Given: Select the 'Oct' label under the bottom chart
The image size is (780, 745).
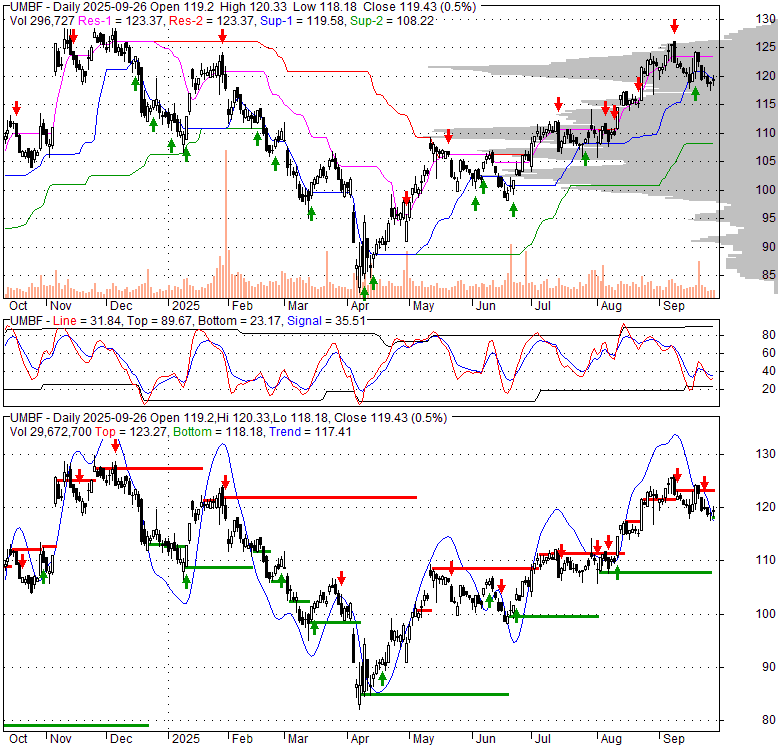Looking at the screenshot, I should (18, 739).
